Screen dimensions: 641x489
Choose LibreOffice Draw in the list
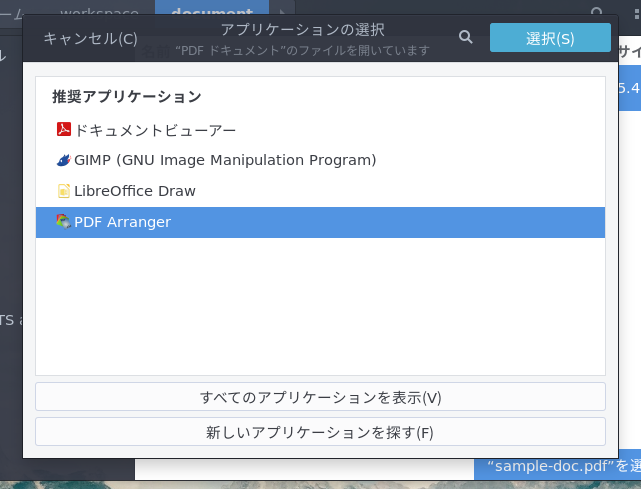click(x=320, y=191)
